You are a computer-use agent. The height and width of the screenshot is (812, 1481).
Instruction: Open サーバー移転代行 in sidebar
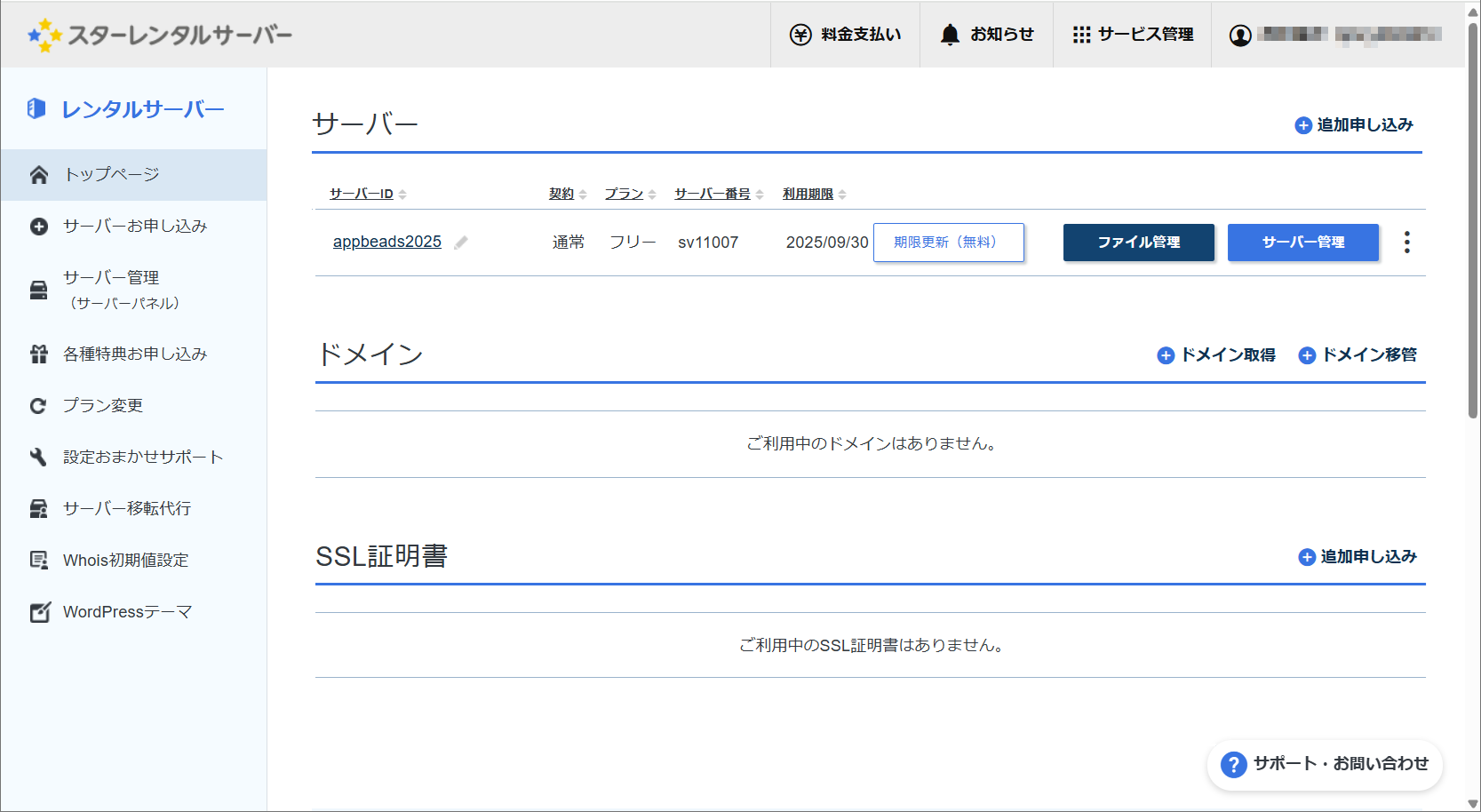click(x=133, y=509)
